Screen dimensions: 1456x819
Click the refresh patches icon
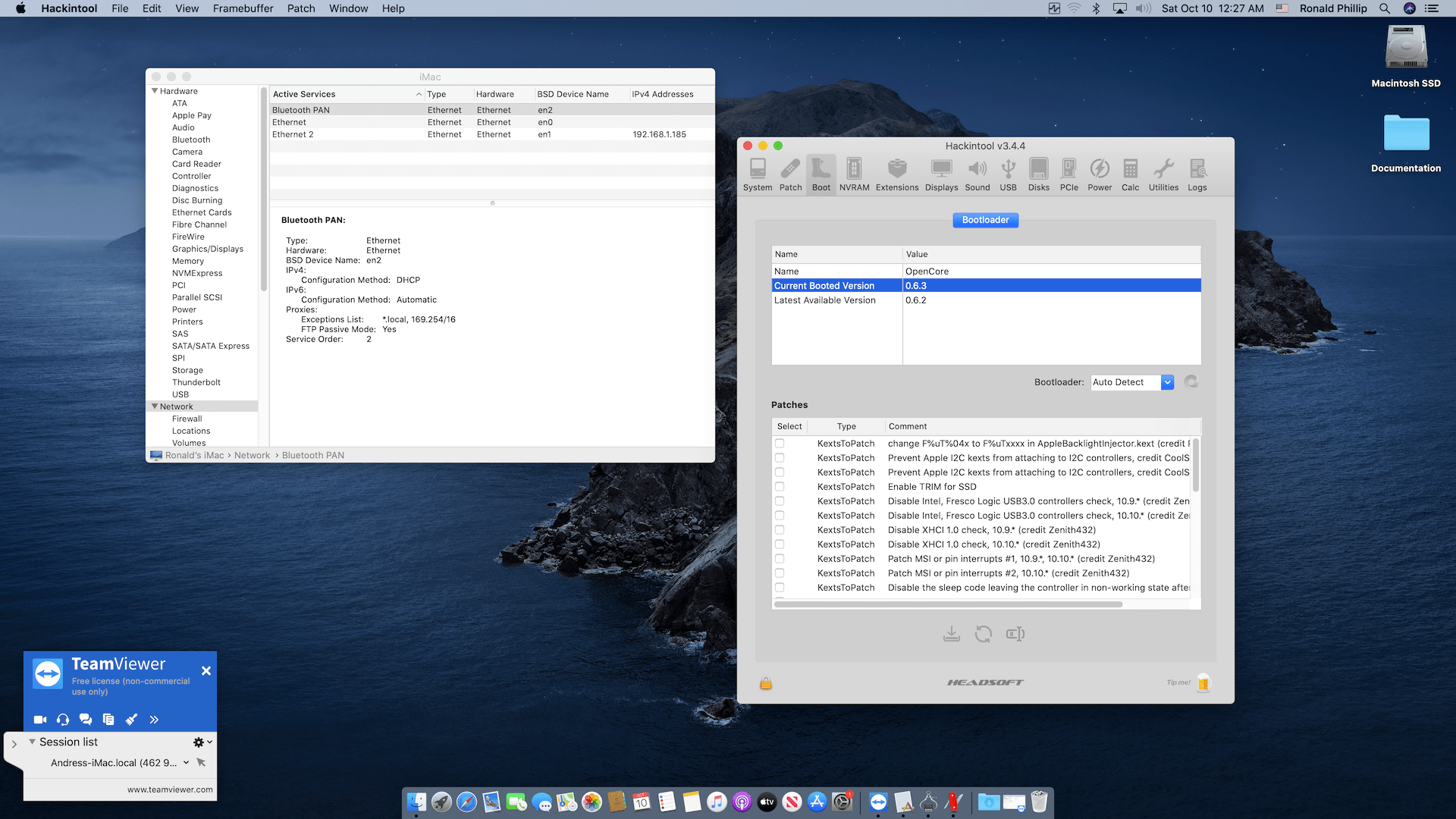click(x=984, y=634)
